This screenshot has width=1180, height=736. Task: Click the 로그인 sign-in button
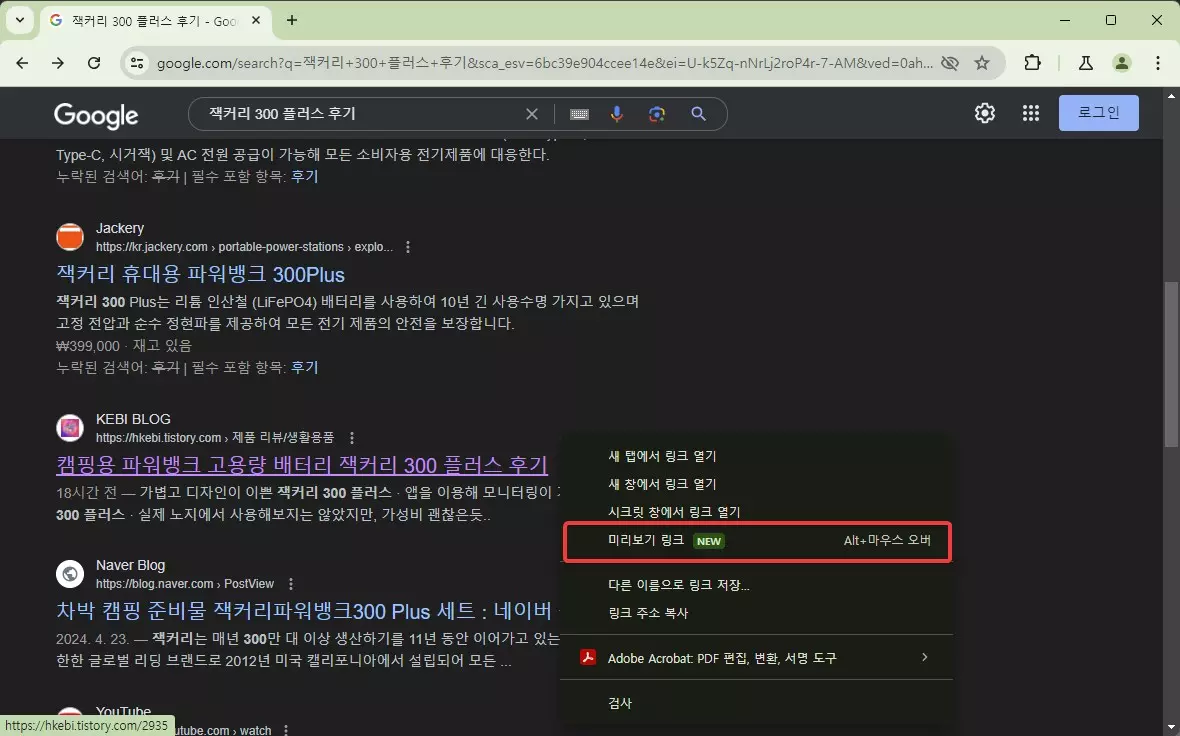[x=1099, y=113]
